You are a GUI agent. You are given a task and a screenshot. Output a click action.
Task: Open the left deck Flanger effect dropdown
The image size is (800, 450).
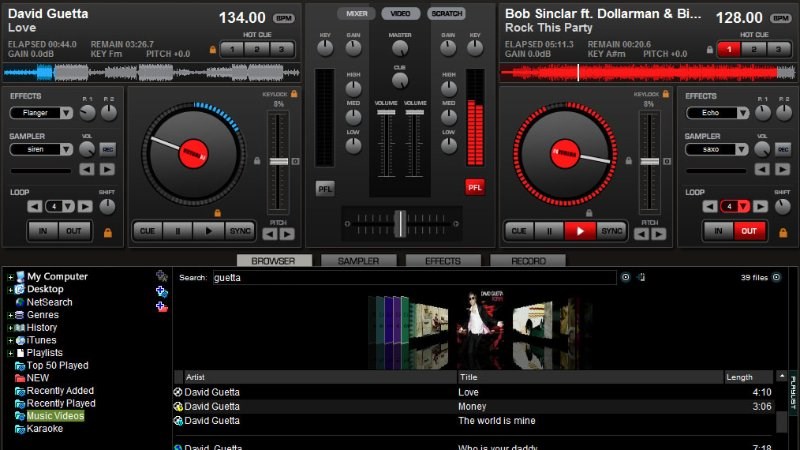(x=66, y=113)
